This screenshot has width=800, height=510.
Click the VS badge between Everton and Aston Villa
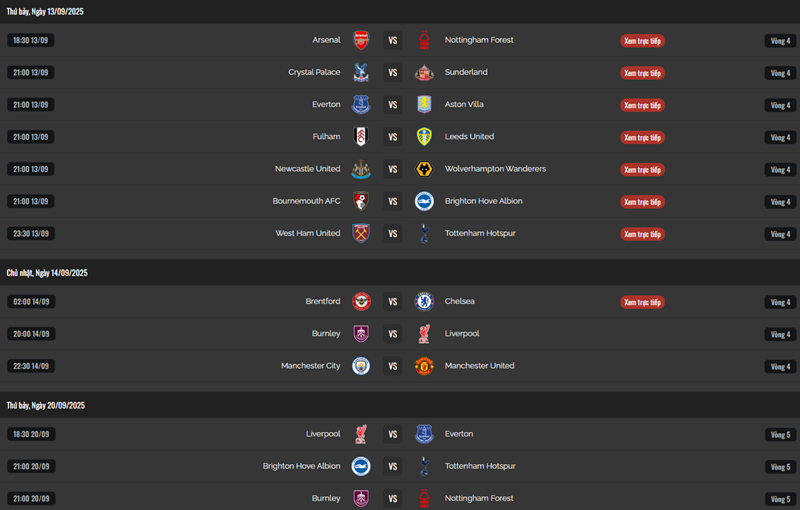392,105
